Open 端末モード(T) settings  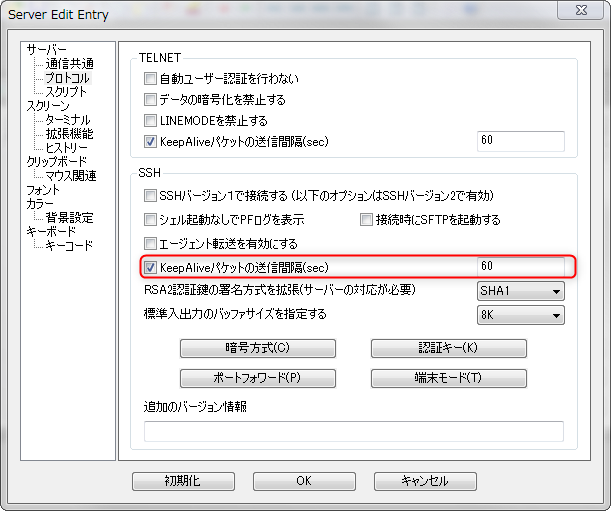[449, 378]
